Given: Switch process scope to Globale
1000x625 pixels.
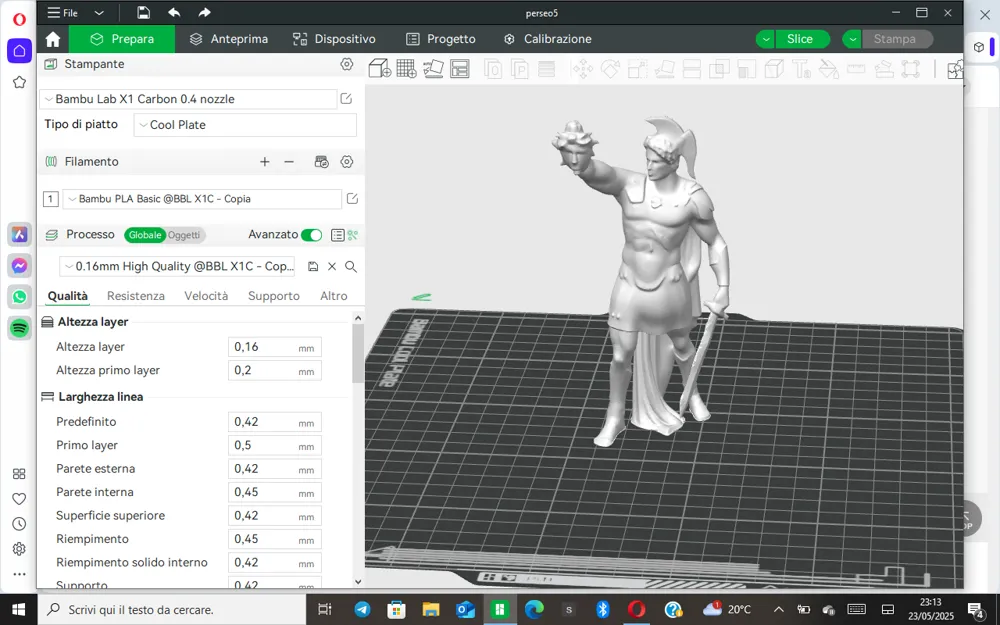Looking at the screenshot, I should click(145, 235).
